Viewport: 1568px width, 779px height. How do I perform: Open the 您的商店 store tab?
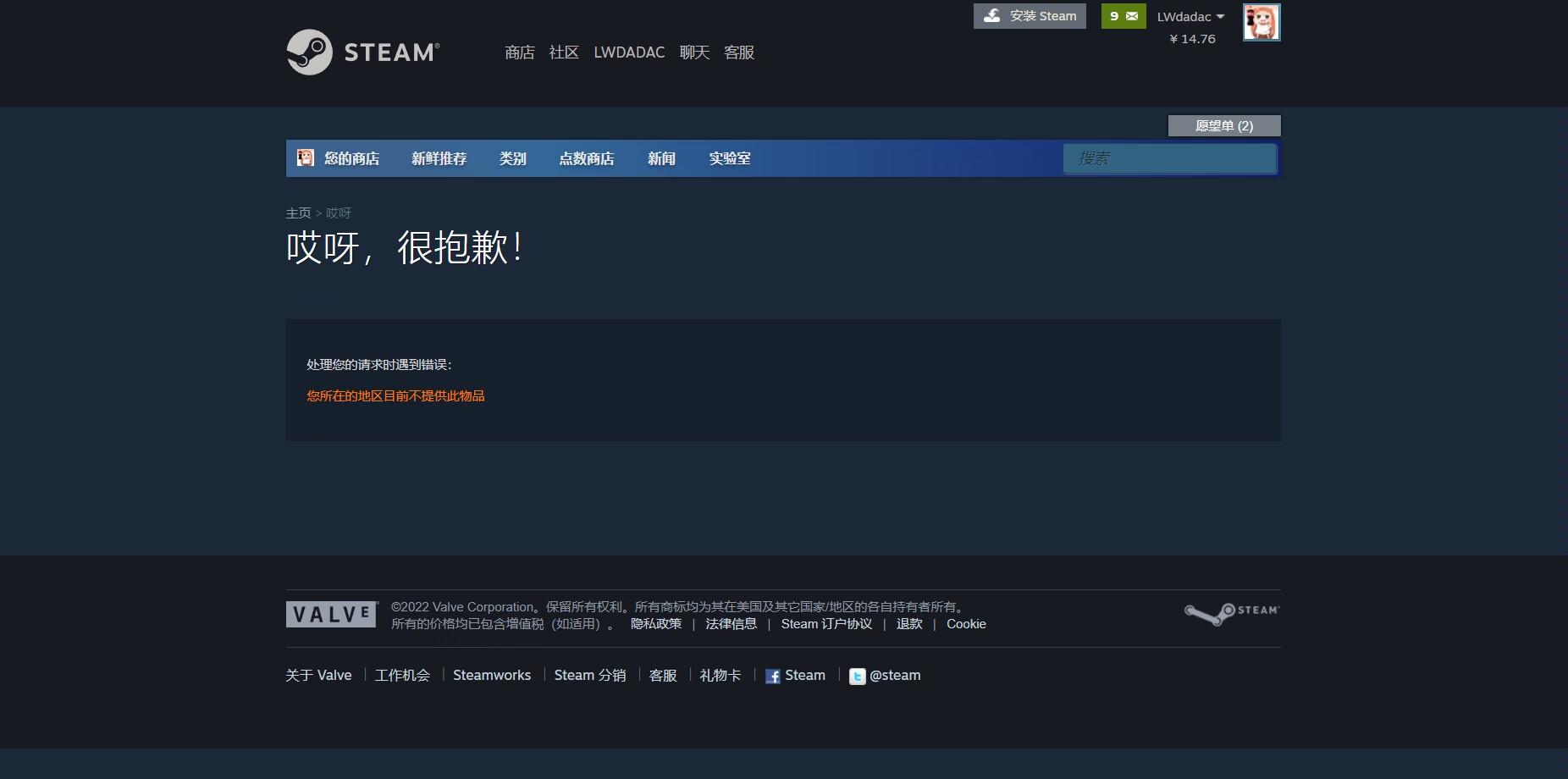(x=351, y=158)
